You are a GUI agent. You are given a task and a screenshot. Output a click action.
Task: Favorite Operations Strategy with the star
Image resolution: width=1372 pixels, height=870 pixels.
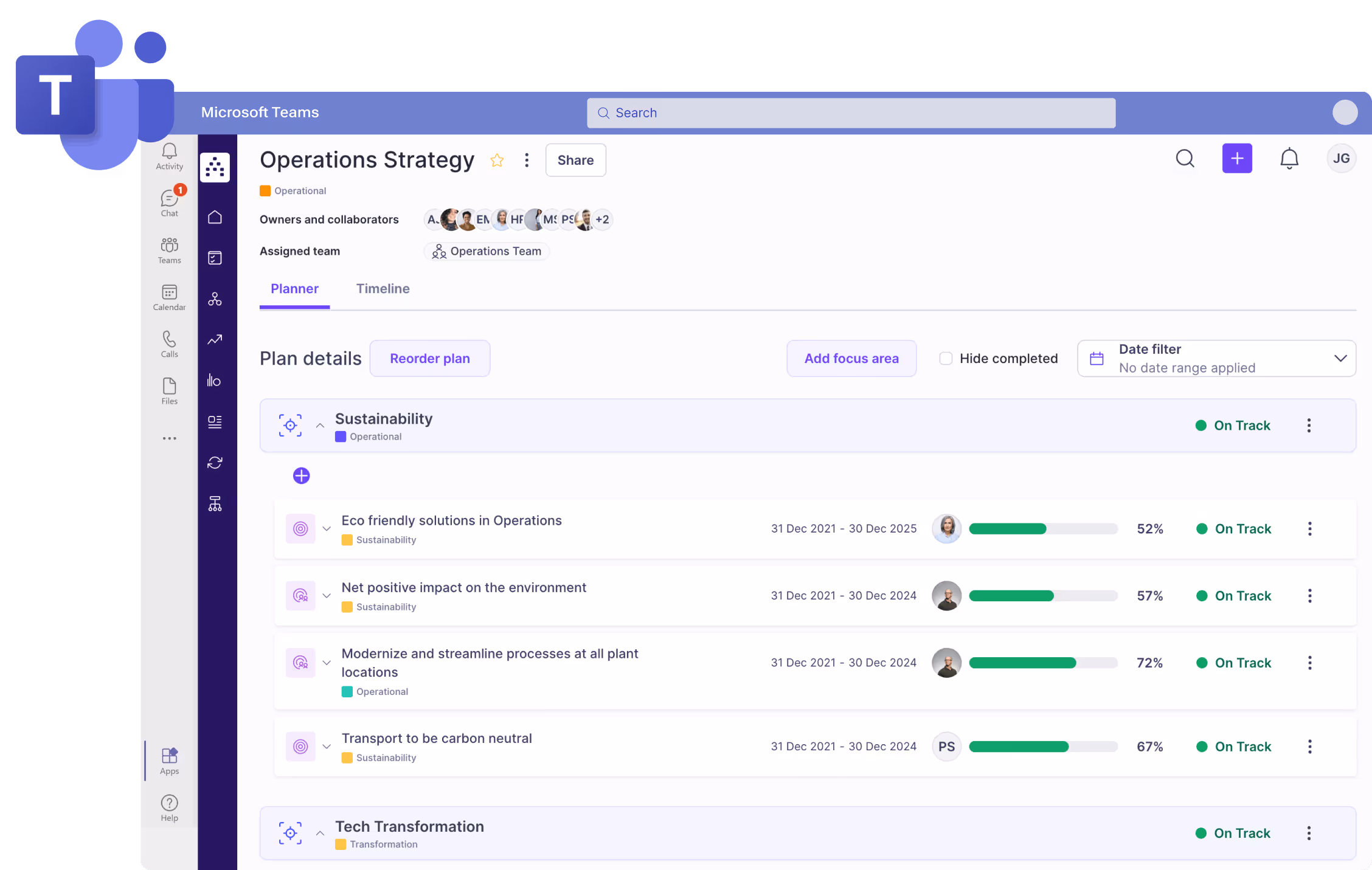point(497,160)
